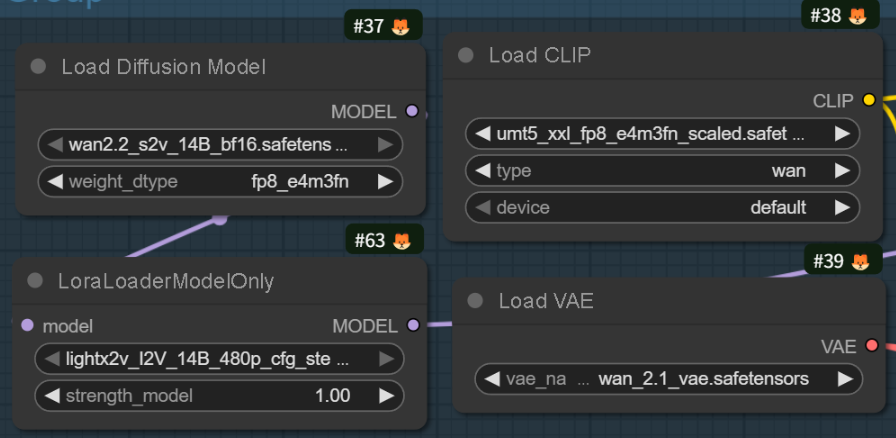
Task: Click the model input port on LoraLoaderModelOnly
Action: [27, 325]
